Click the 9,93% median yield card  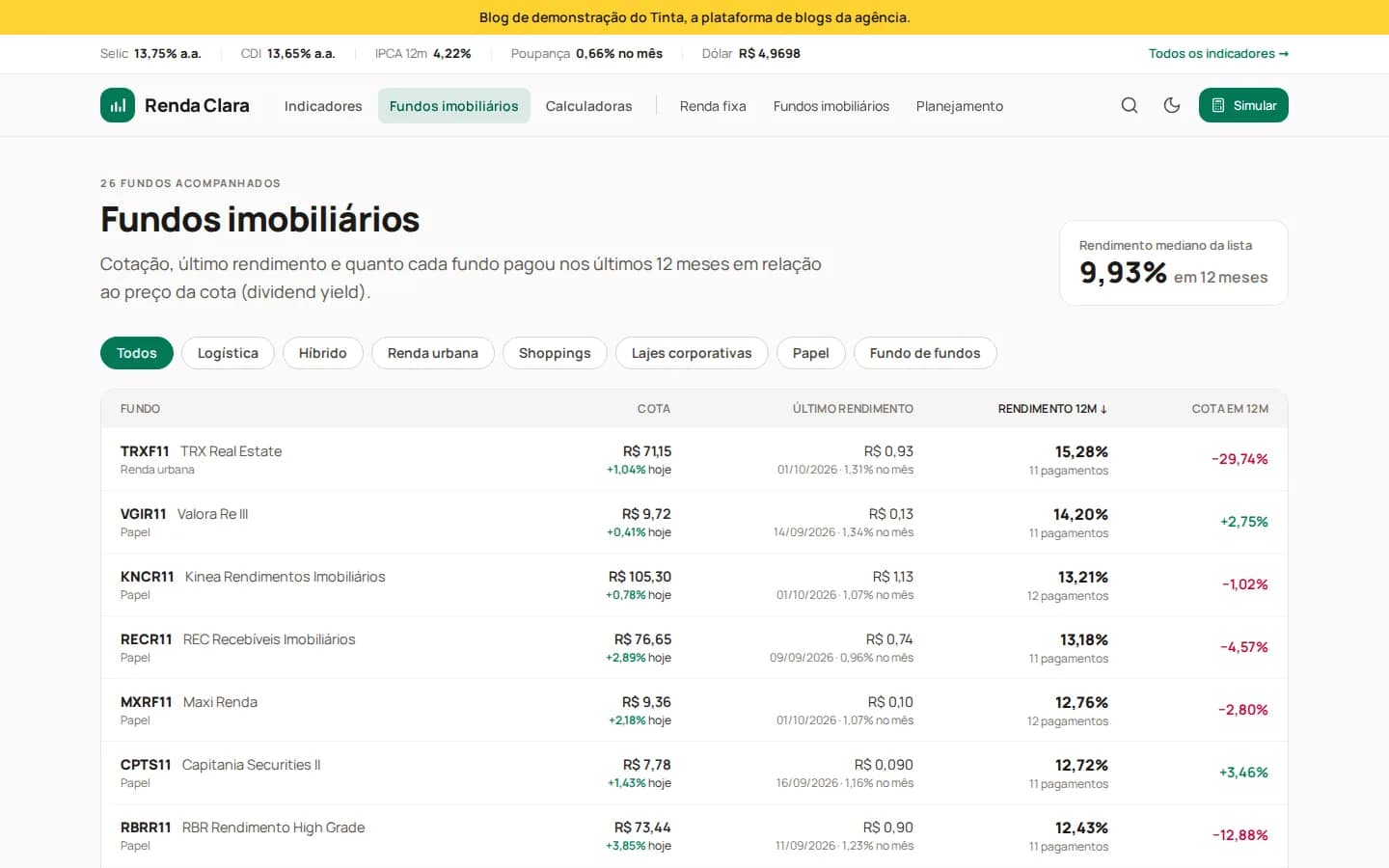coord(1174,263)
